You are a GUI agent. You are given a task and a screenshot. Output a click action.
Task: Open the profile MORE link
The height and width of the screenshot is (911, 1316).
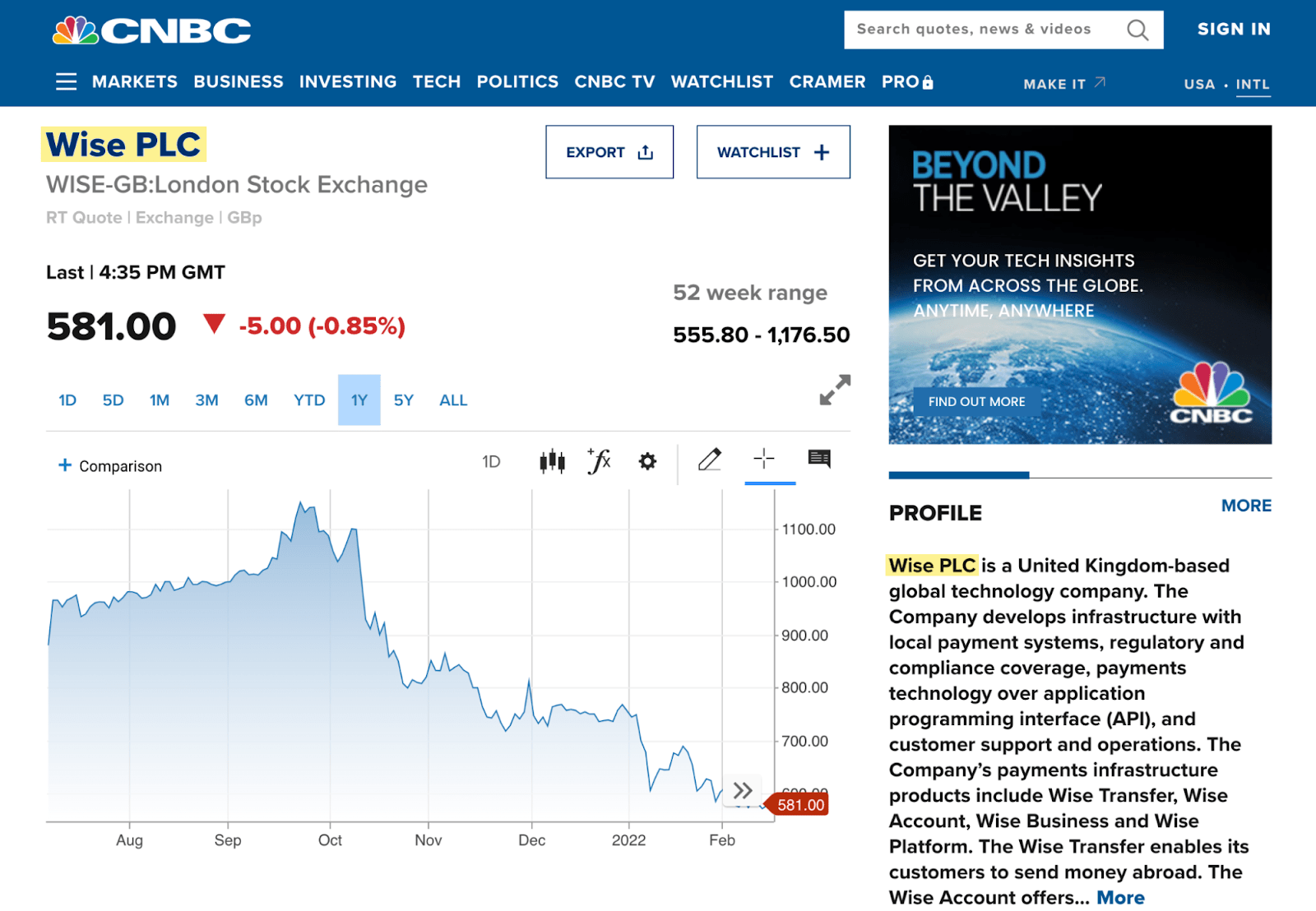(x=1245, y=506)
